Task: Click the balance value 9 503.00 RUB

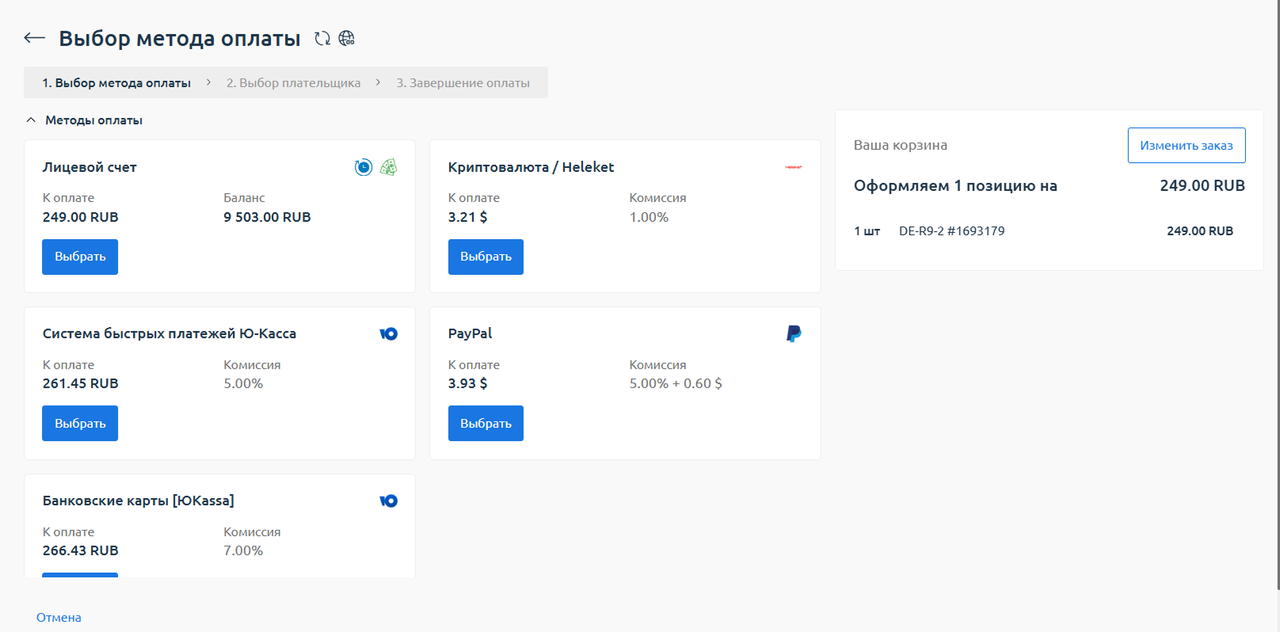Action: (x=267, y=217)
